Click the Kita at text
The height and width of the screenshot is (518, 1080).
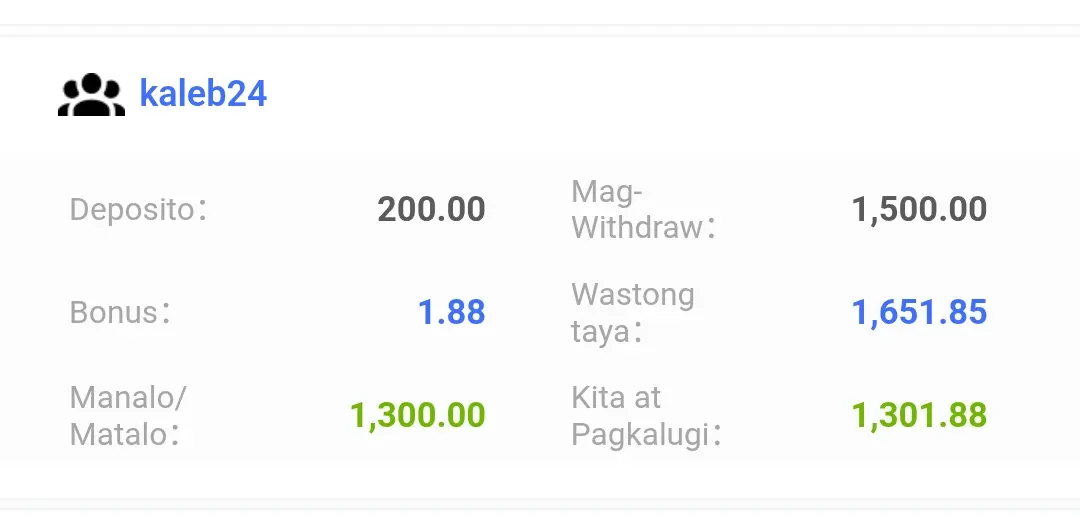[616, 397]
